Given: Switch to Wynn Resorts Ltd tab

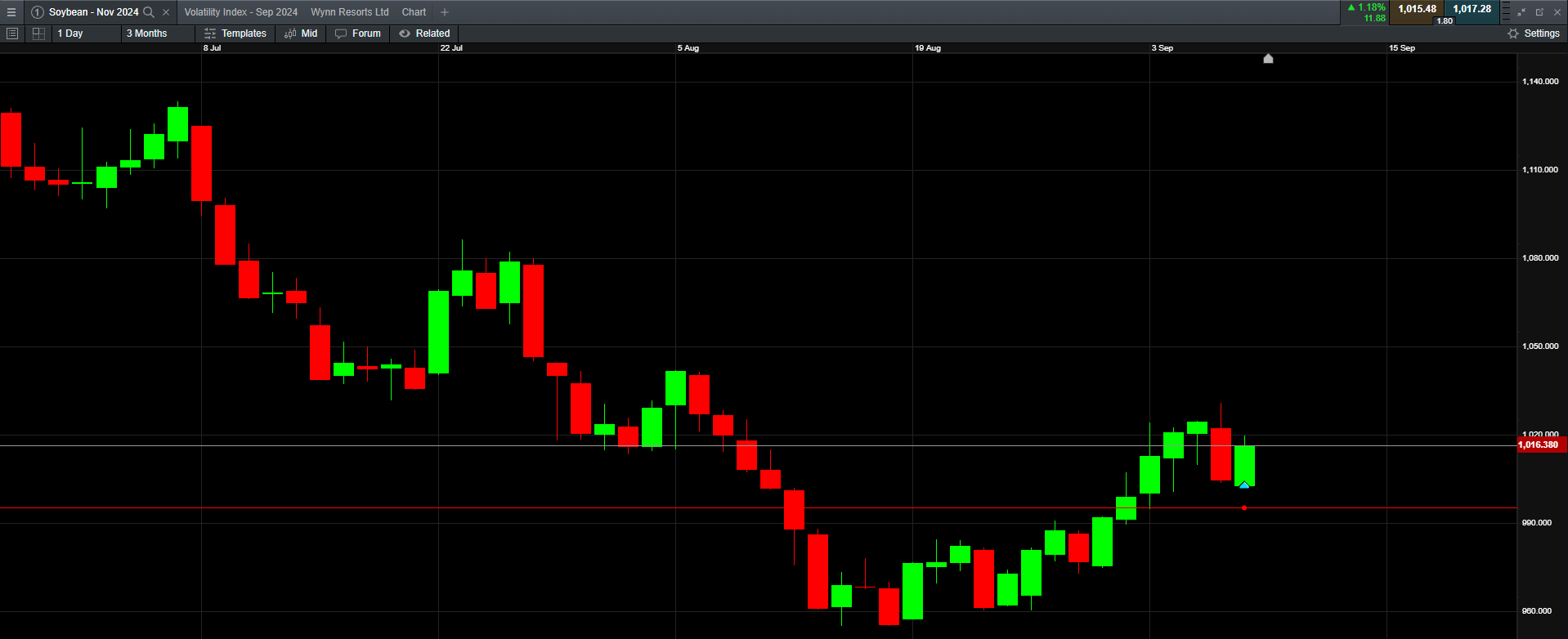Looking at the screenshot, I should (x=350, y=12).
